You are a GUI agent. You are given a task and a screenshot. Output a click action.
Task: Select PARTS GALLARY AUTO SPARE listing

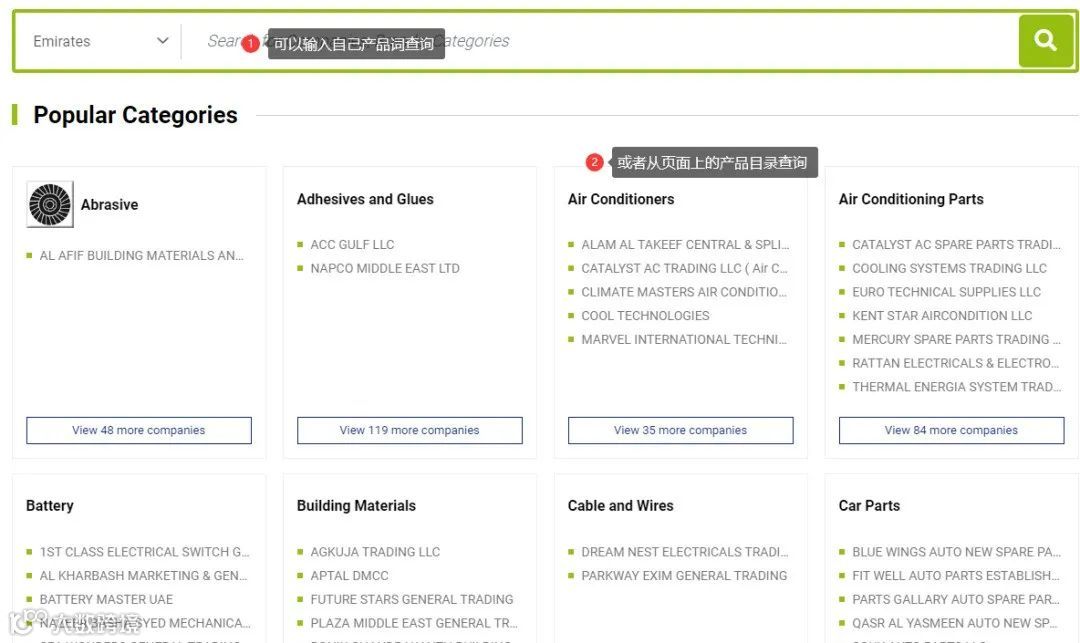956,600
